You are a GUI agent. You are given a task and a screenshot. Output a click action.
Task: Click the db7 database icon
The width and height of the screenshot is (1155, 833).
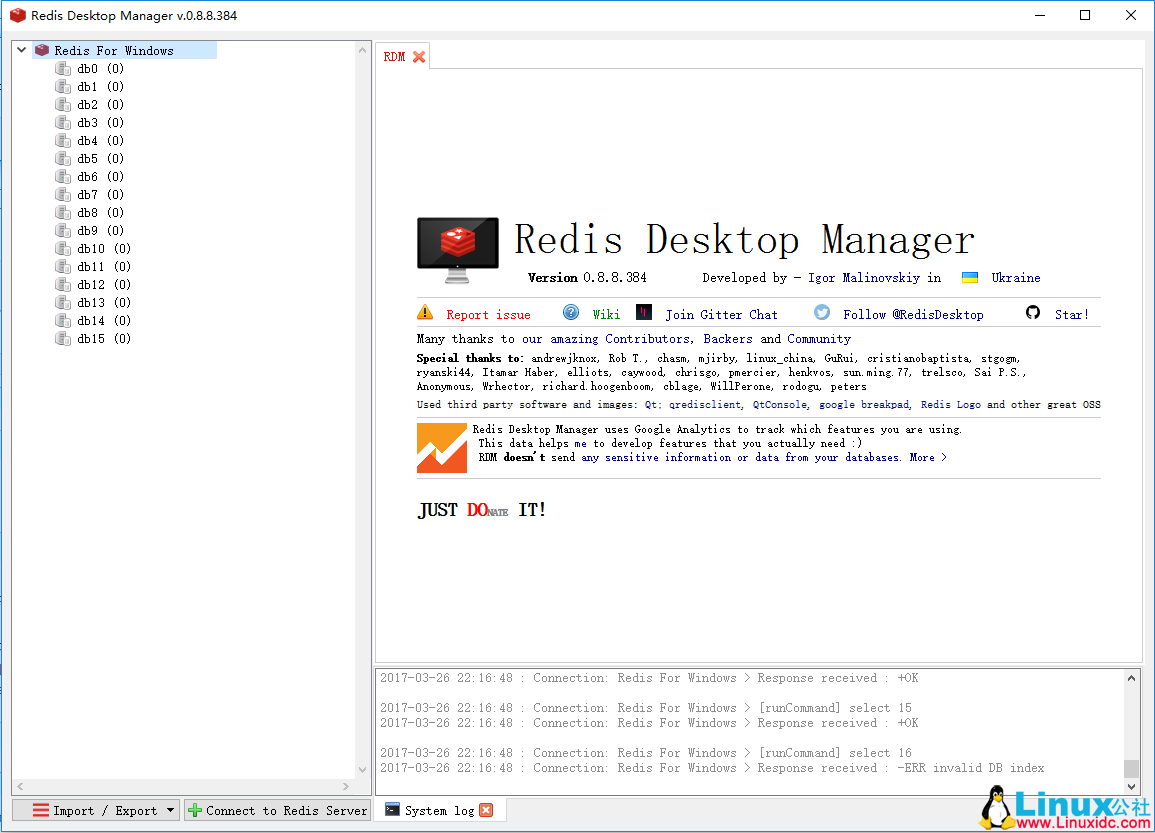pos(63,195)
